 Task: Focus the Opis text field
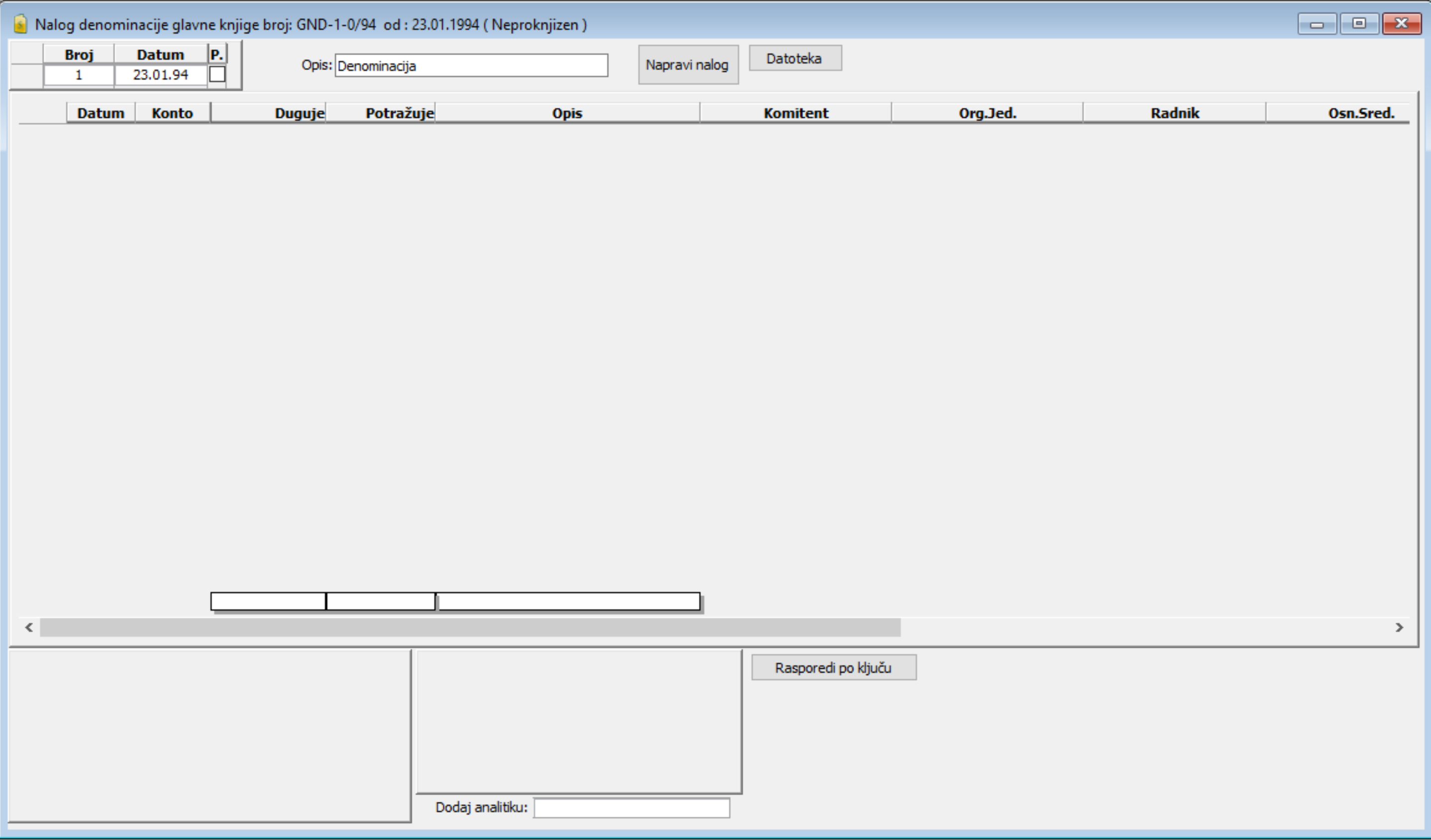pos(471,65)
